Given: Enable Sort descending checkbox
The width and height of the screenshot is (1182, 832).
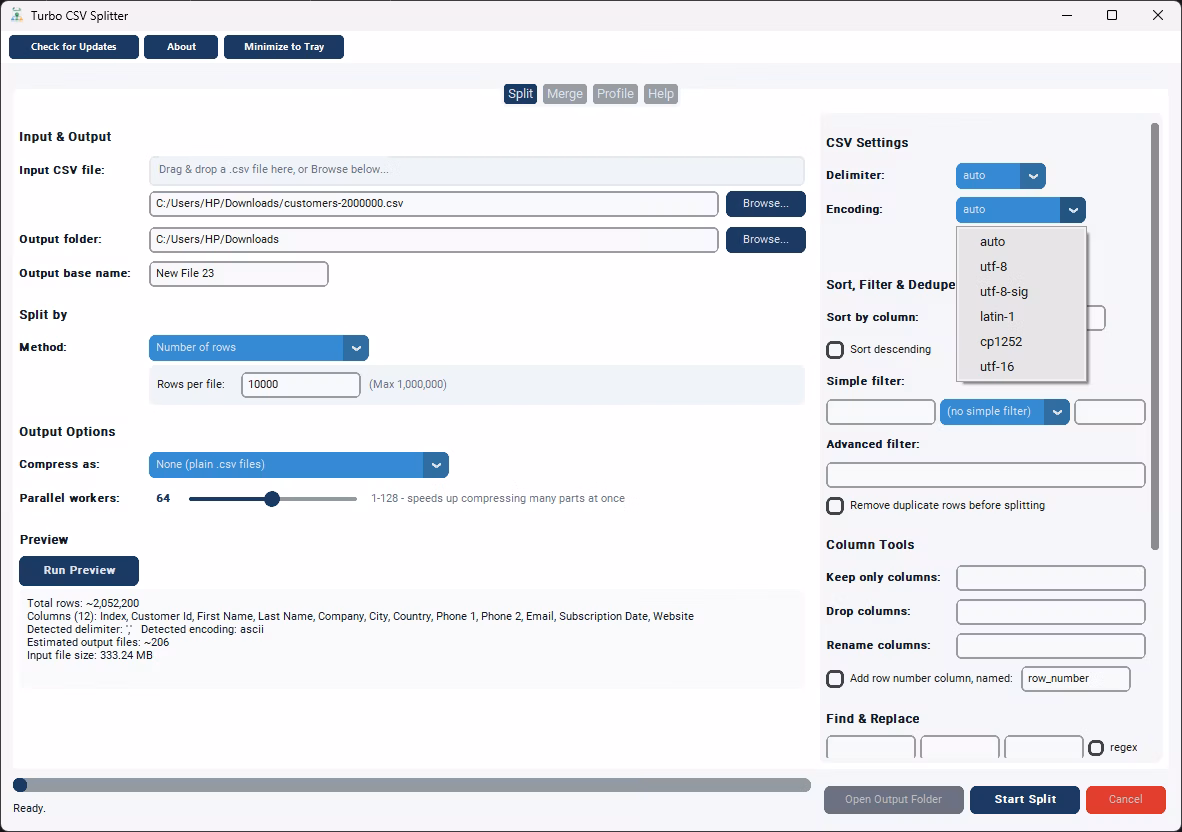Looking at the screenshot, I should coord(835,350).
